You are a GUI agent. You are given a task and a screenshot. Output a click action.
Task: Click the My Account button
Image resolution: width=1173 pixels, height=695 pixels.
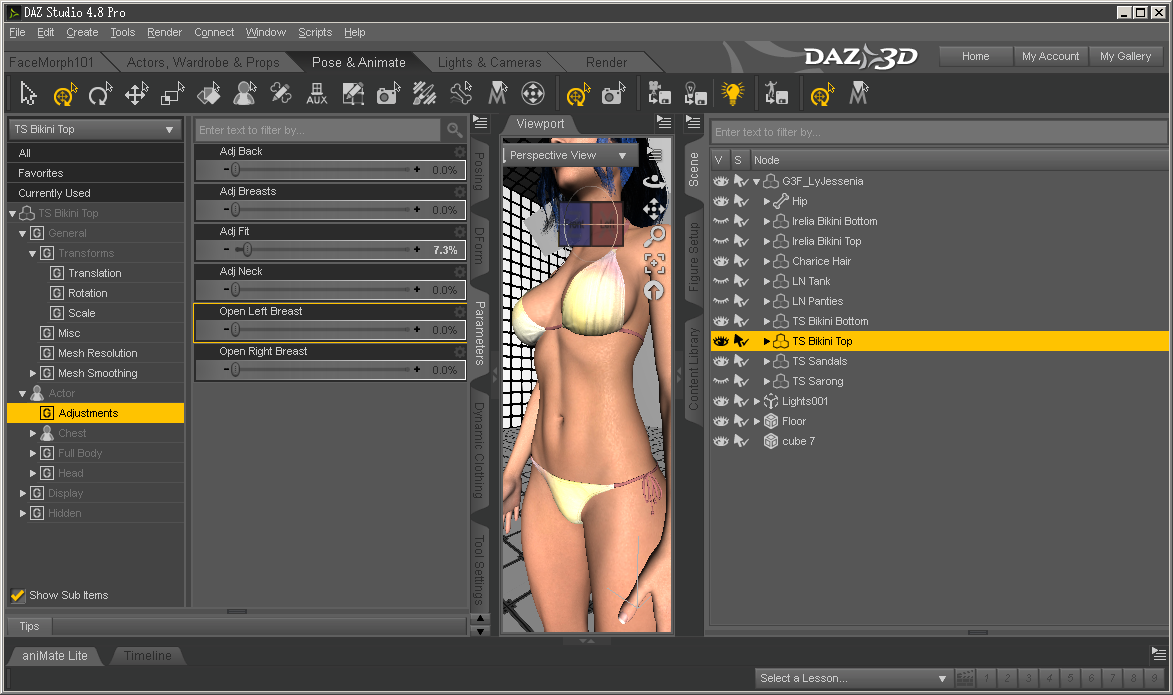[1050, 56]
